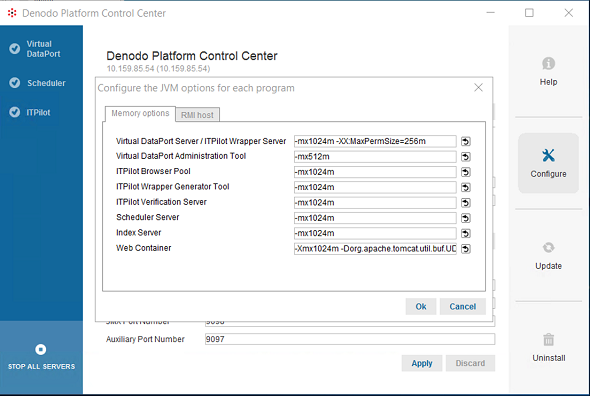The width and height of the screenshot is (590, 396).
Task: Click the Update icon
Action: click(548, 248)
